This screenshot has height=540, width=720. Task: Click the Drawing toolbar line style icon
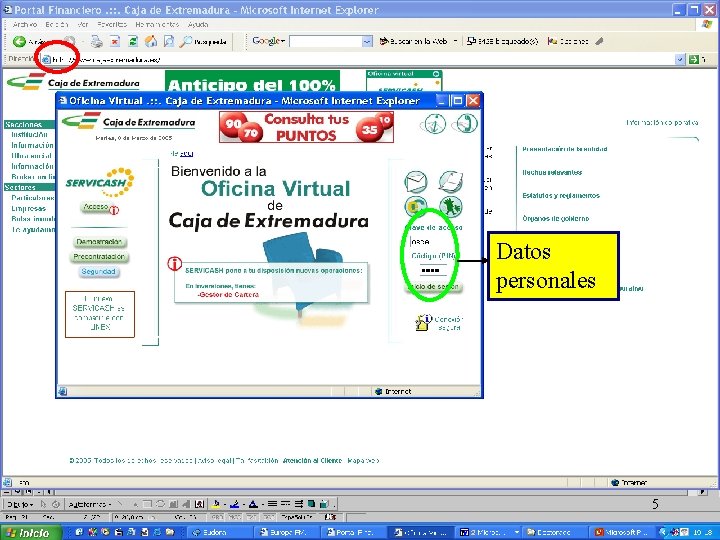click(x=272, y=504)
